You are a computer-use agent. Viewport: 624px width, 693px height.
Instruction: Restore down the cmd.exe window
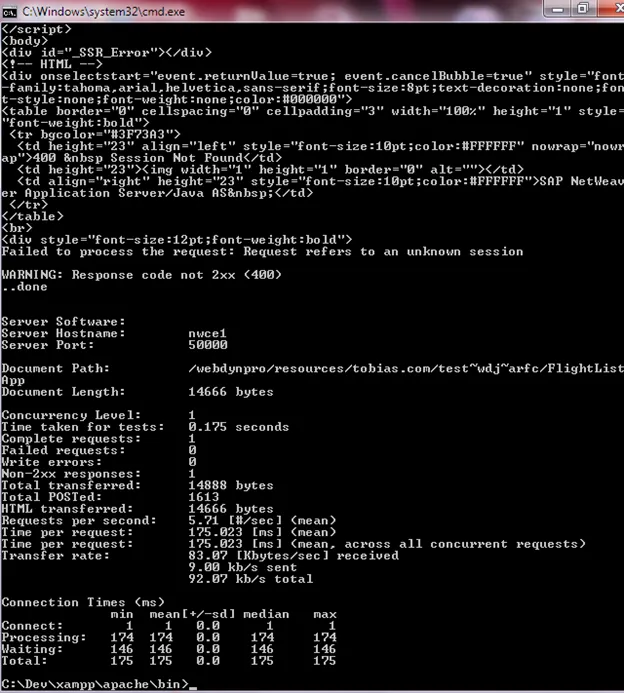(583, 9)
